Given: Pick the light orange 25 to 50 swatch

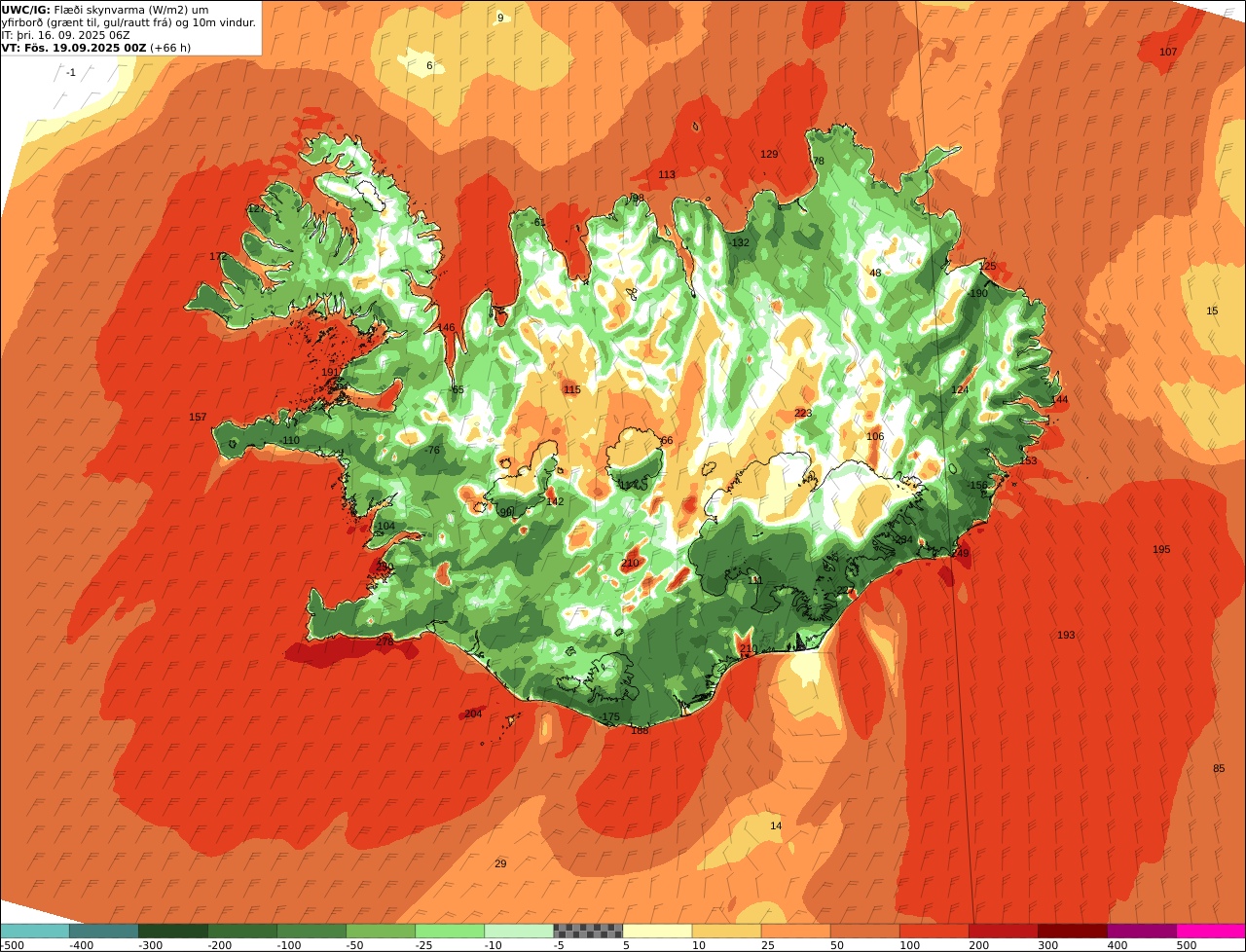Looking at the screenshot, I should tap(795, 931).
